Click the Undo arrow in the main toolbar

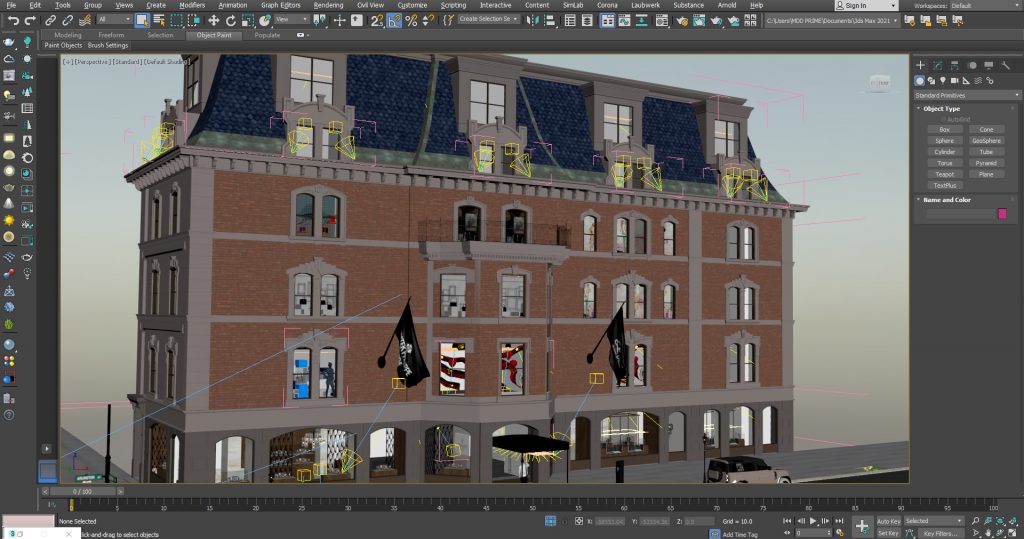coord(14,20)
